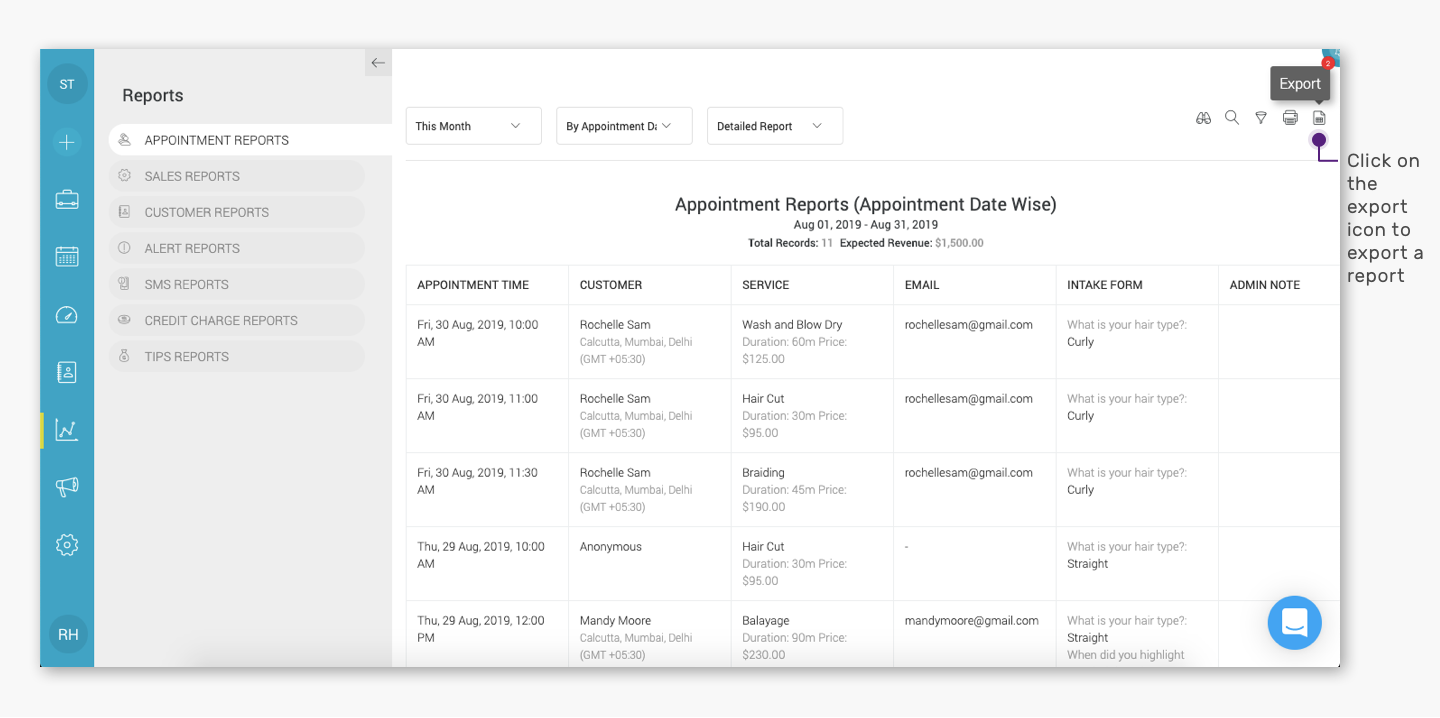Click the Admin Note column header
Image resolution: width=1440 pixels, height=718 pixels.
[x=1265, y=285]
